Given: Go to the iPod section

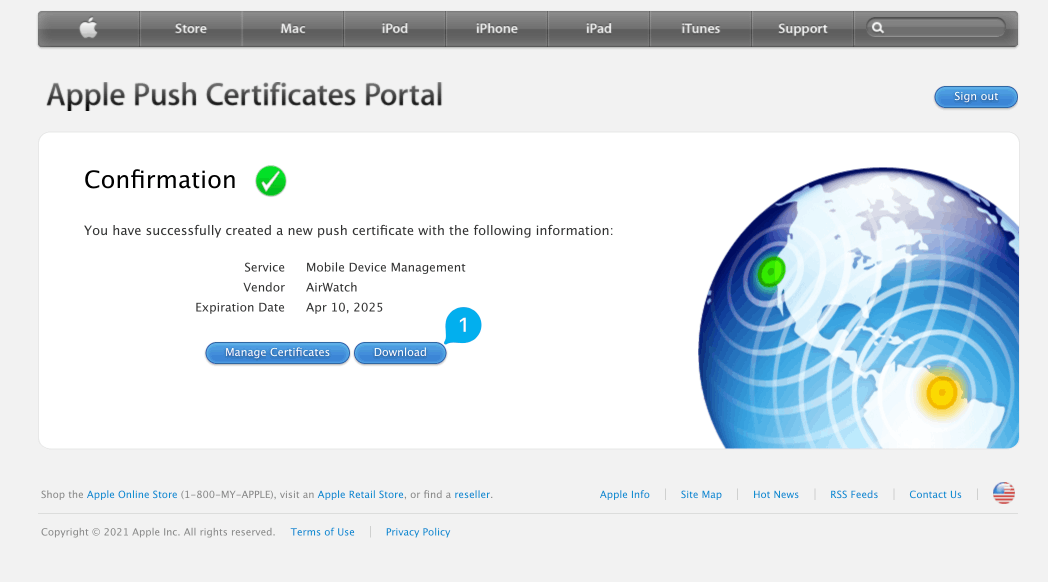Looking at the screenshot, I should 394,29.
